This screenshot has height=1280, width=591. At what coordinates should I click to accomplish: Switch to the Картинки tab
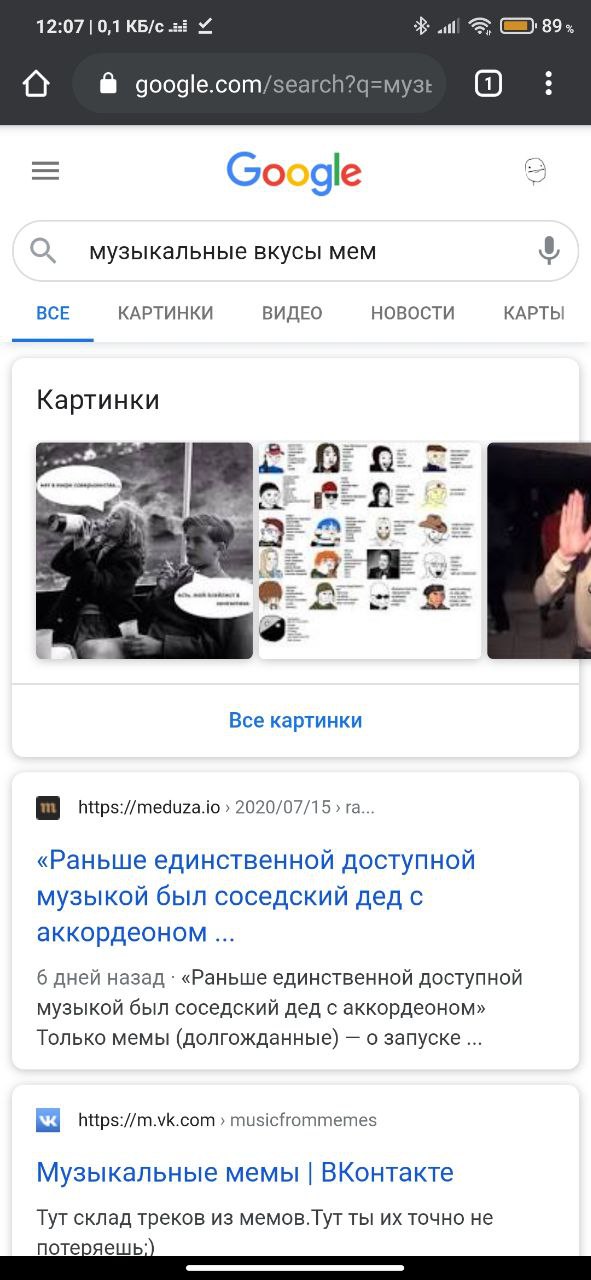[165, 313]
